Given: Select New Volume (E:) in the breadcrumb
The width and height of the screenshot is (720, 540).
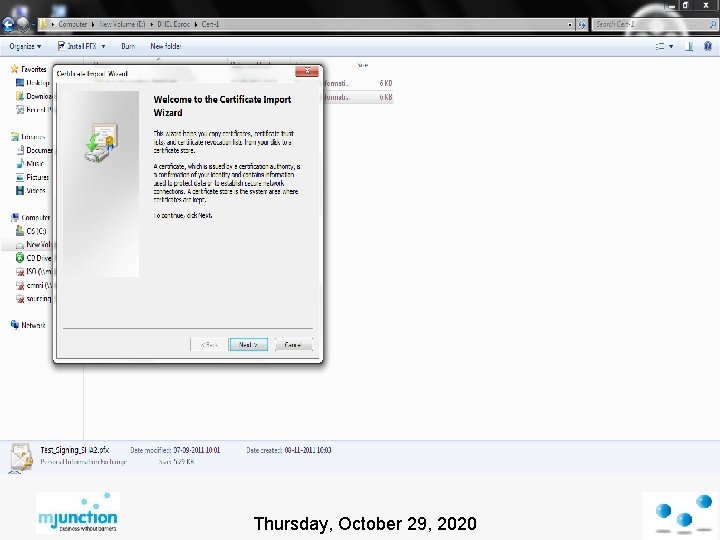Looking at the screenshot, I should point(122,24).
